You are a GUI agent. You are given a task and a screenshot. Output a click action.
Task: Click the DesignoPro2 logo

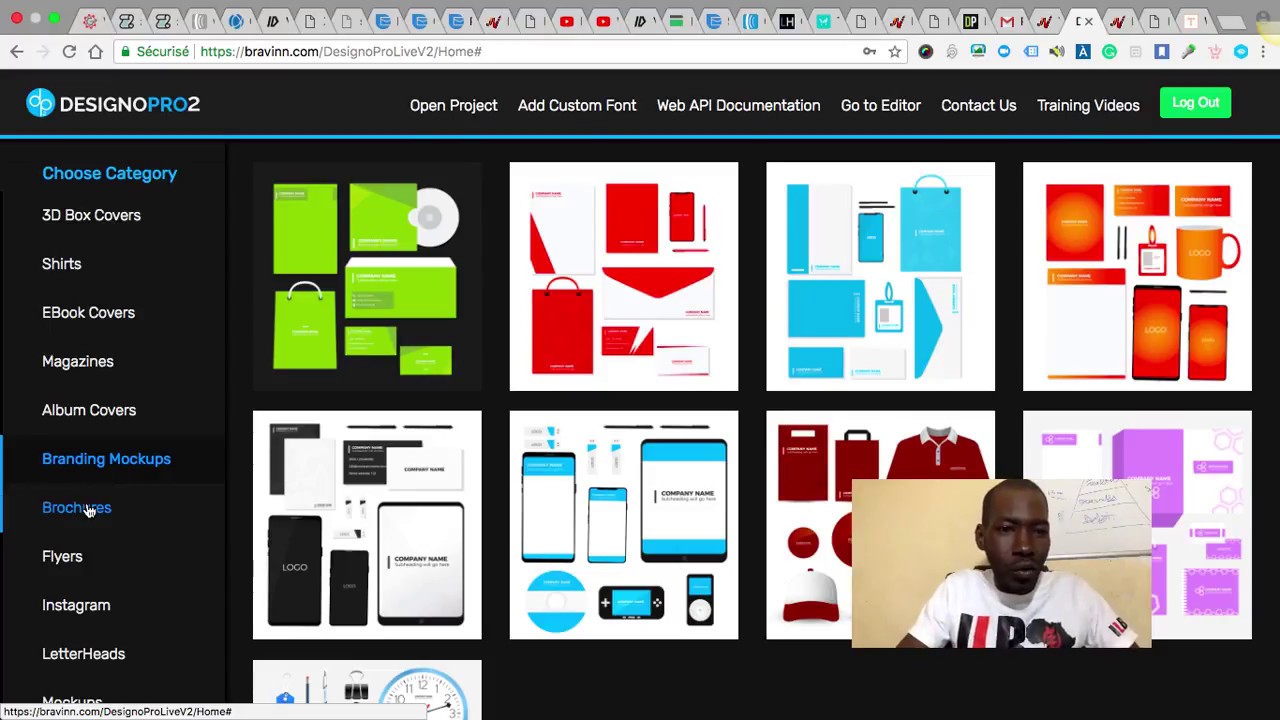tap(113, 103)
